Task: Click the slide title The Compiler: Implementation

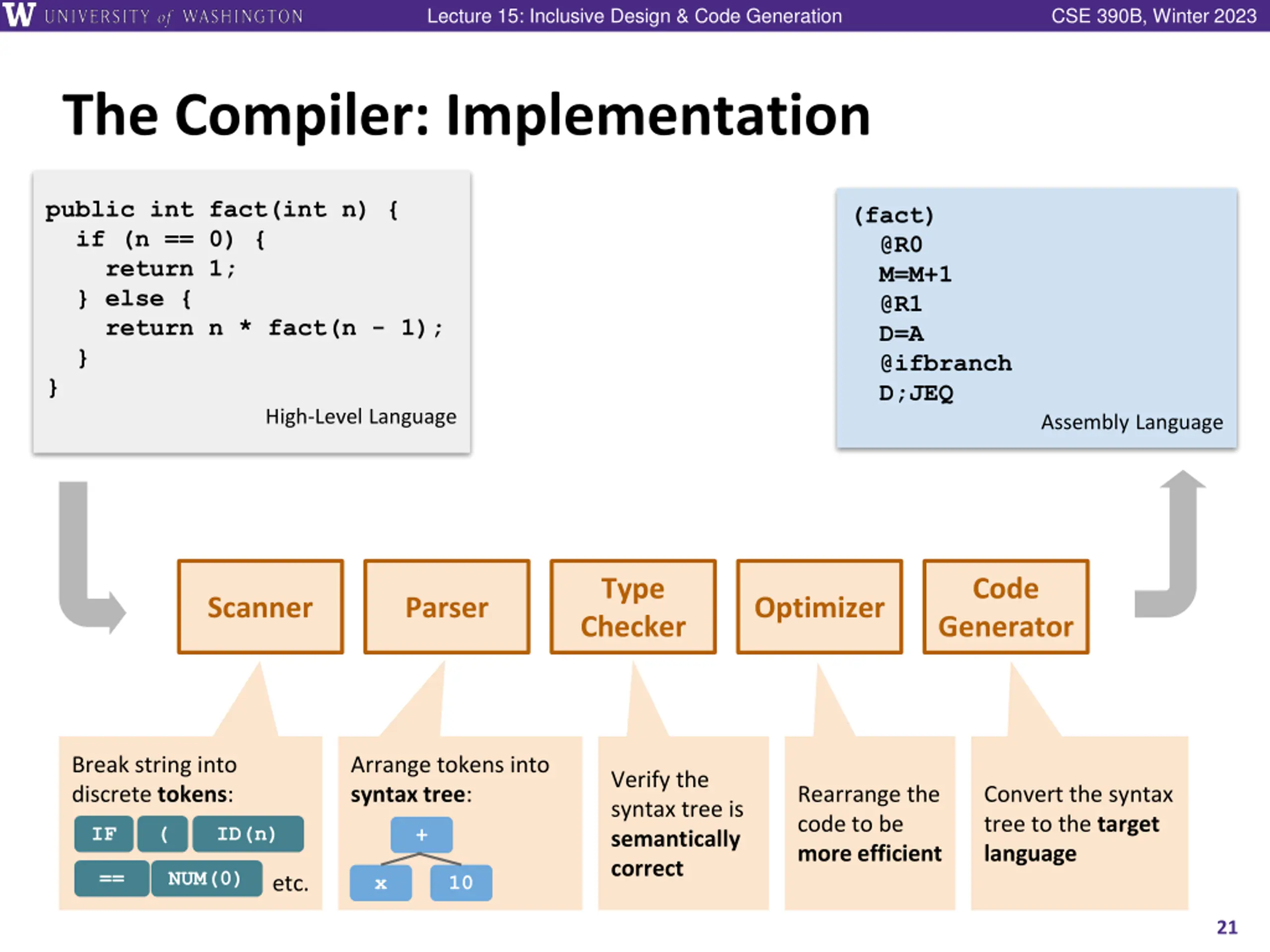Action: 466,116
